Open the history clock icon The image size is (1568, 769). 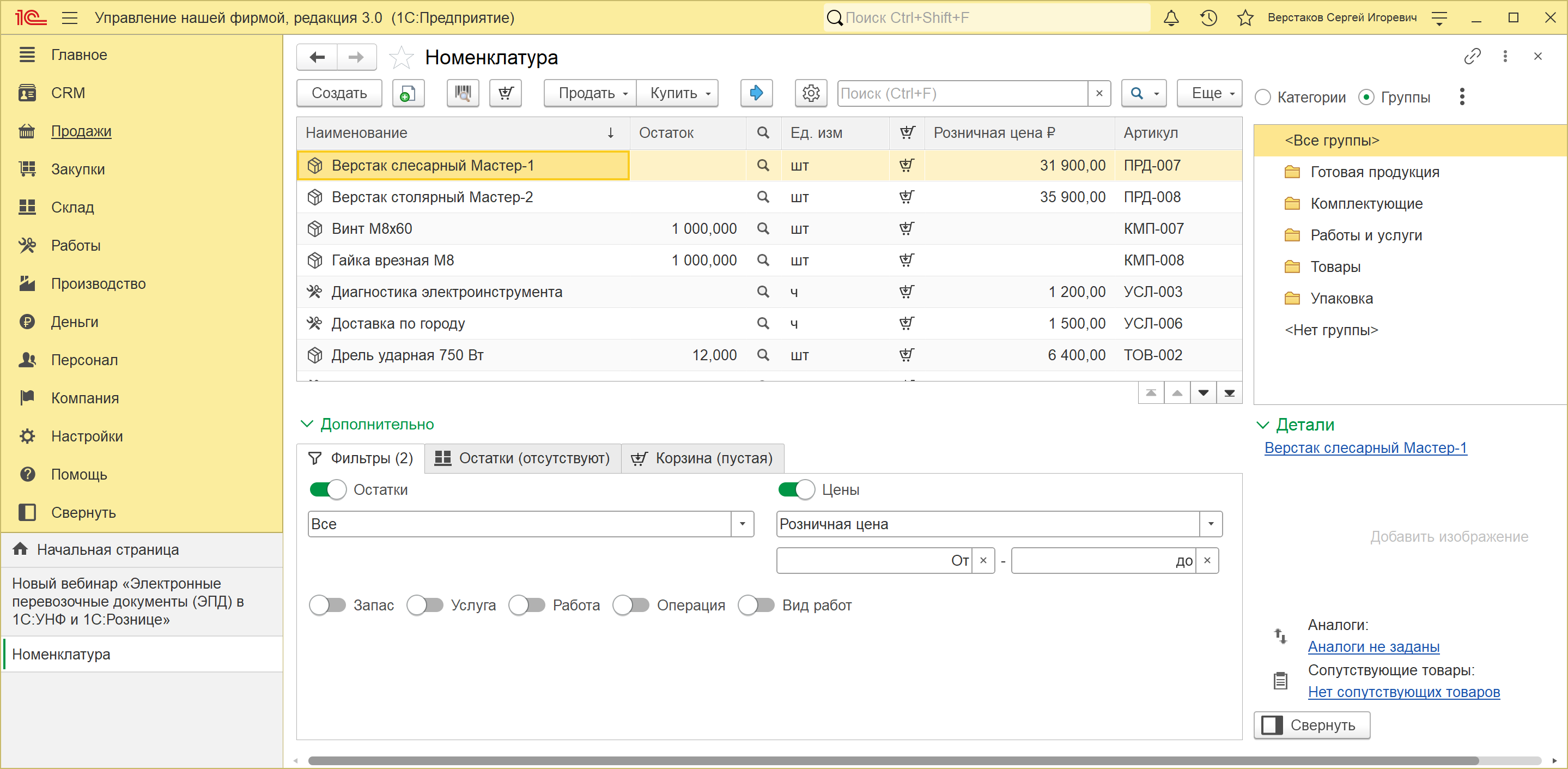coord(1208,17)
